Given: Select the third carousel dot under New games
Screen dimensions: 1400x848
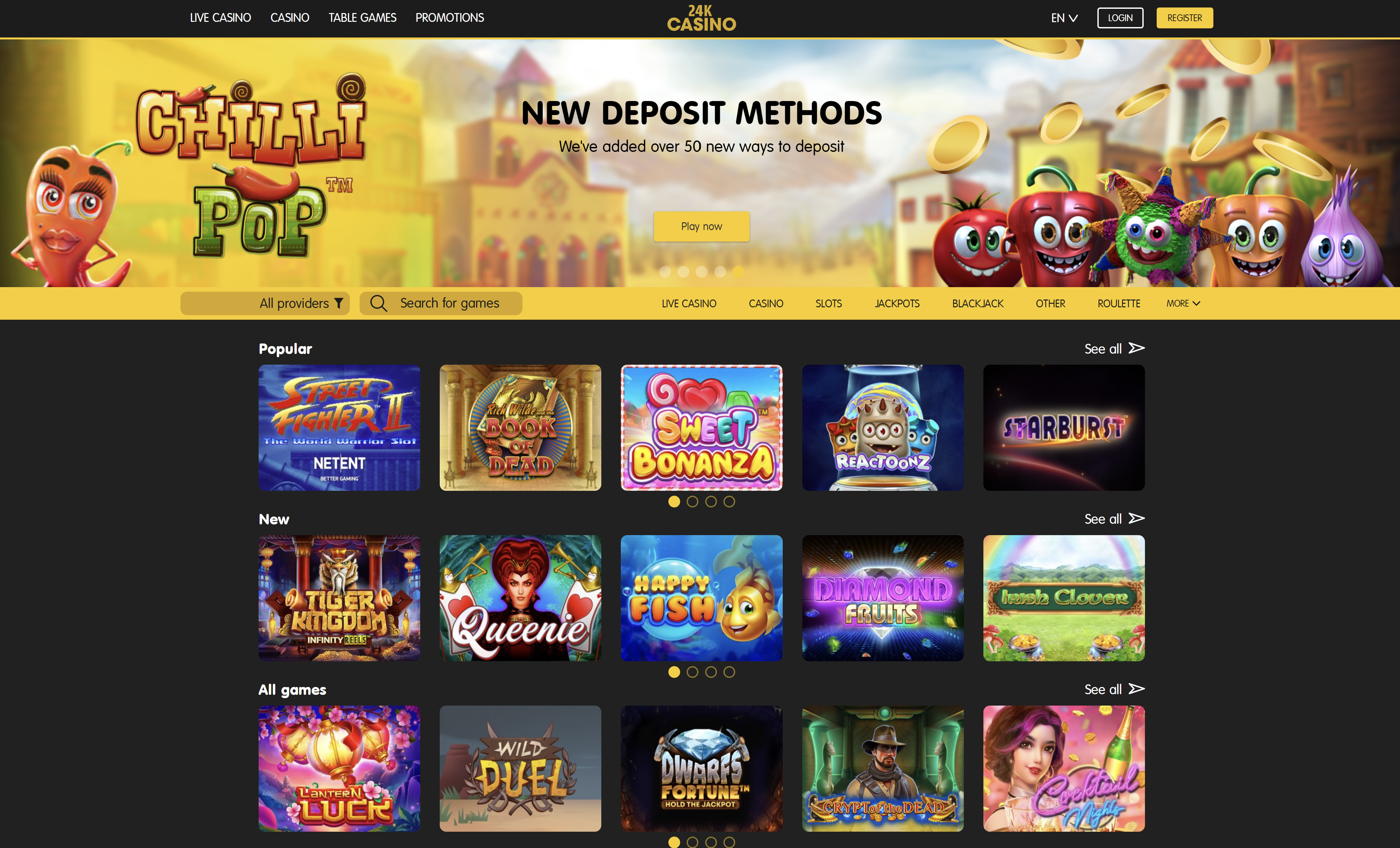Looking at the screenshot, I should pos(711,672).
